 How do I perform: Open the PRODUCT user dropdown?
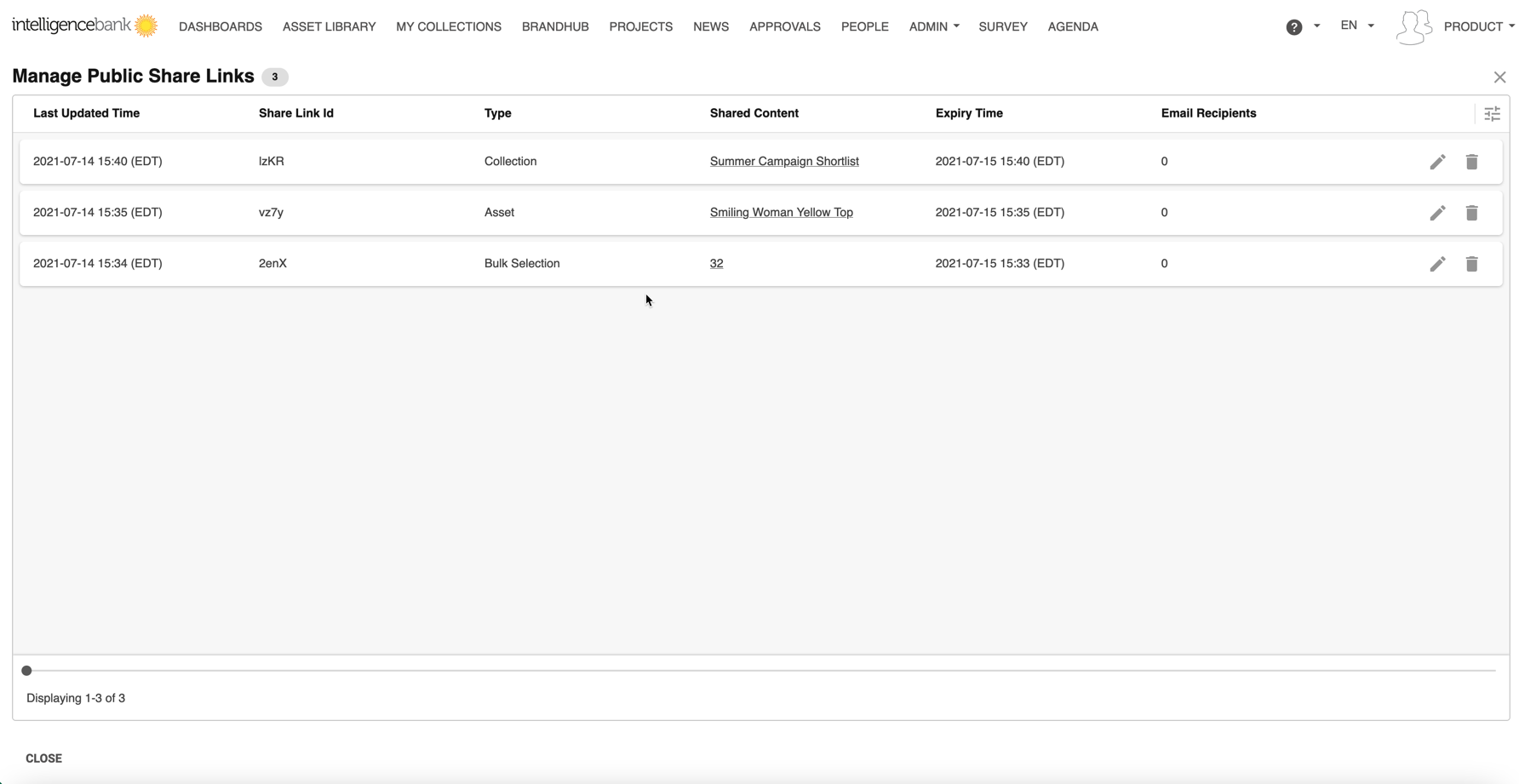pos(1479,26)
